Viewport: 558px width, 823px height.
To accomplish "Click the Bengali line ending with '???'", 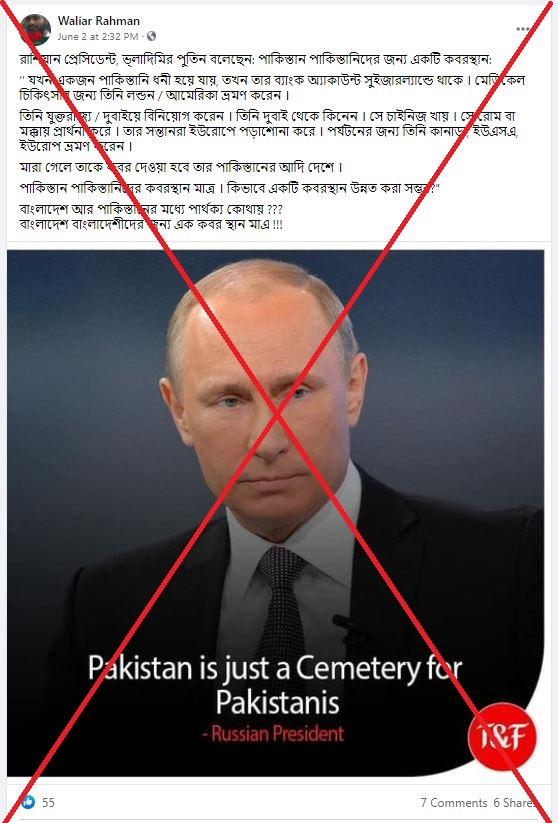I will 151,209.
